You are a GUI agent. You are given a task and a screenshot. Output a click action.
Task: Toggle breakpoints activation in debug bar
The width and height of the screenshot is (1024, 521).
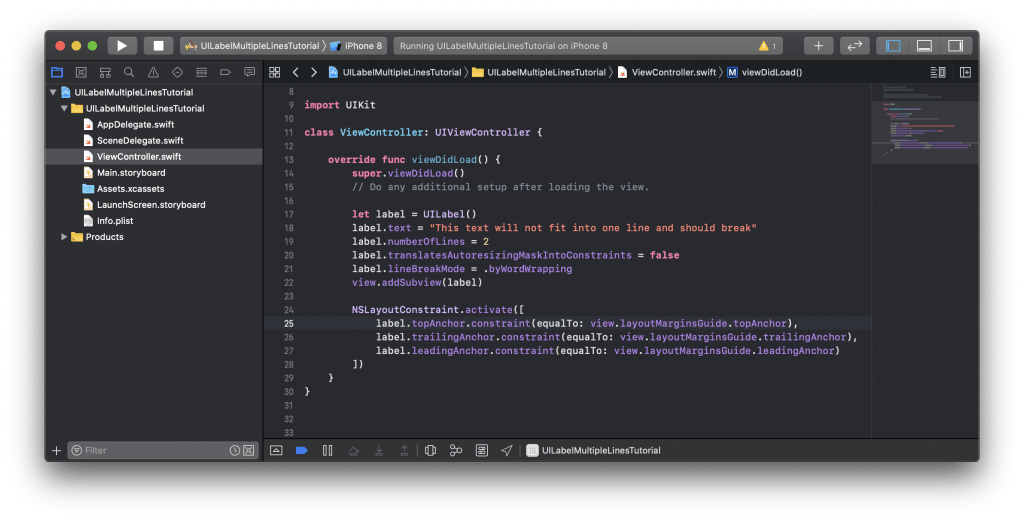301,451
